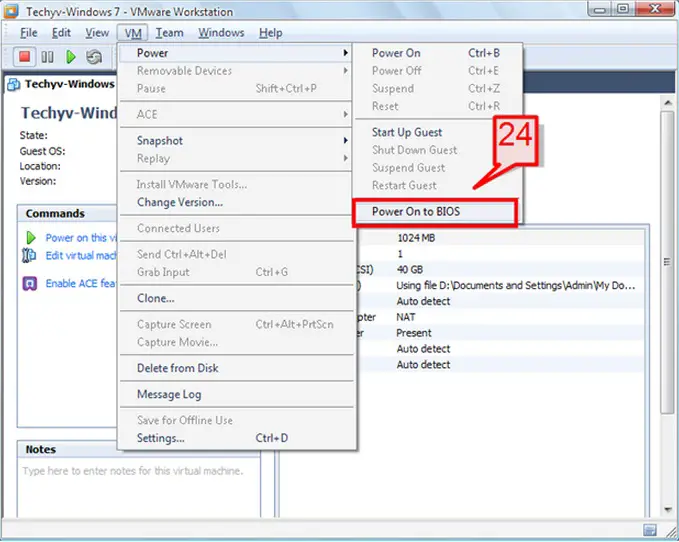
Task: Click the Notes text field
Action: [x=139, y=489]
